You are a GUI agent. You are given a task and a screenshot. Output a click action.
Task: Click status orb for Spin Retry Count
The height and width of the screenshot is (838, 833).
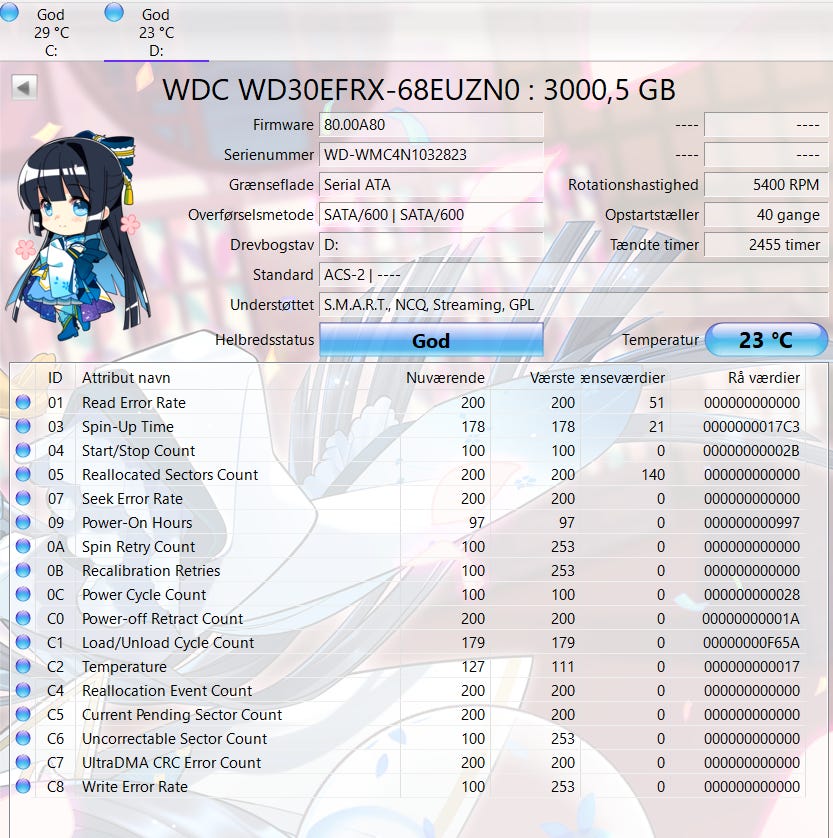[23, 546]
